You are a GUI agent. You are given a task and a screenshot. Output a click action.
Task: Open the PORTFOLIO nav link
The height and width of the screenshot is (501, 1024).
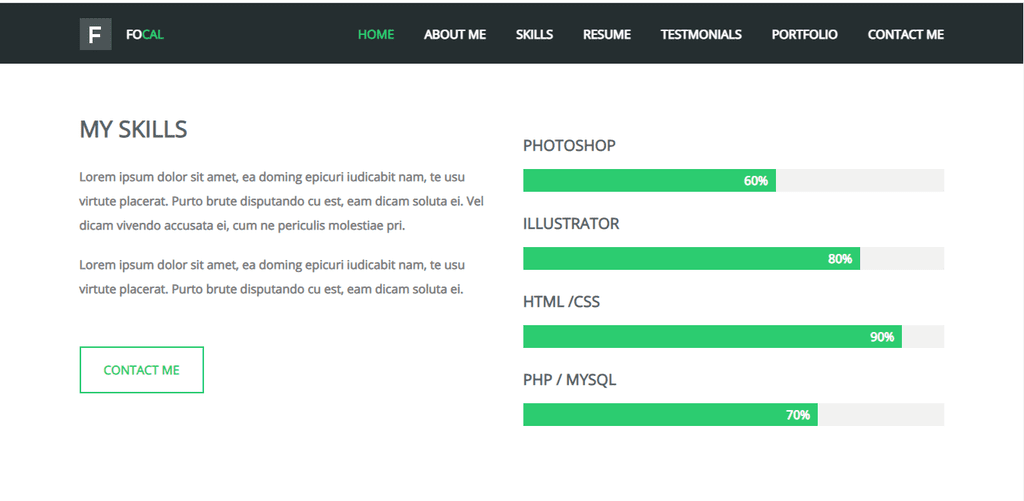[x=805, y=35]
